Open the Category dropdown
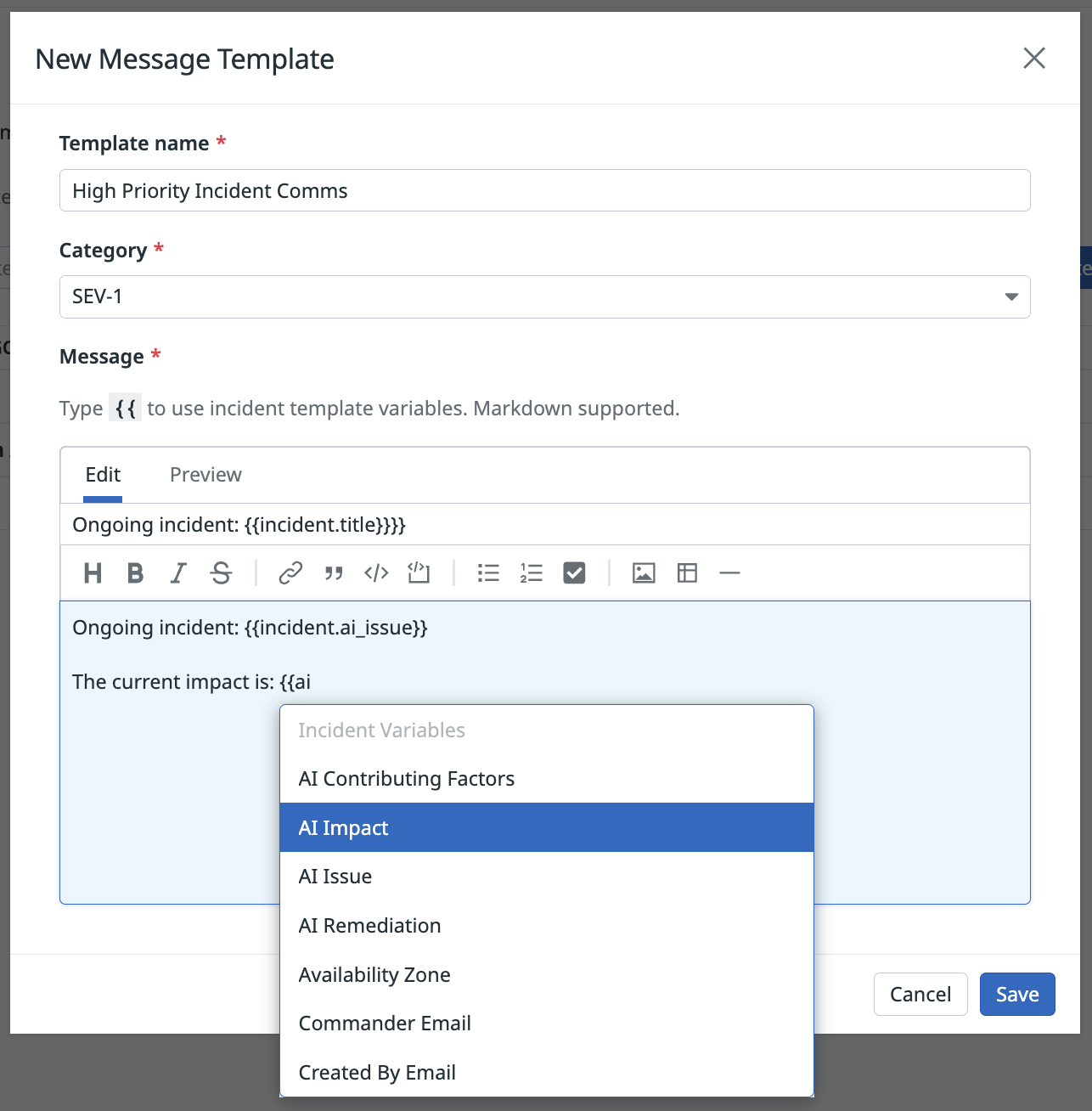Image resolution: width=1092 pixels, height=1111 pixels. click(544, 296)
